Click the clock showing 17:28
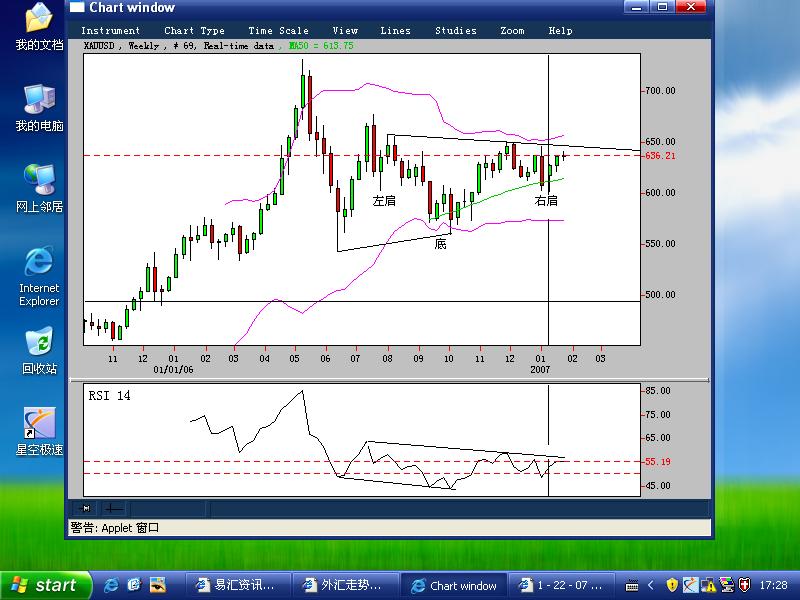Screen dimensions: 800x600 point(773,585)
